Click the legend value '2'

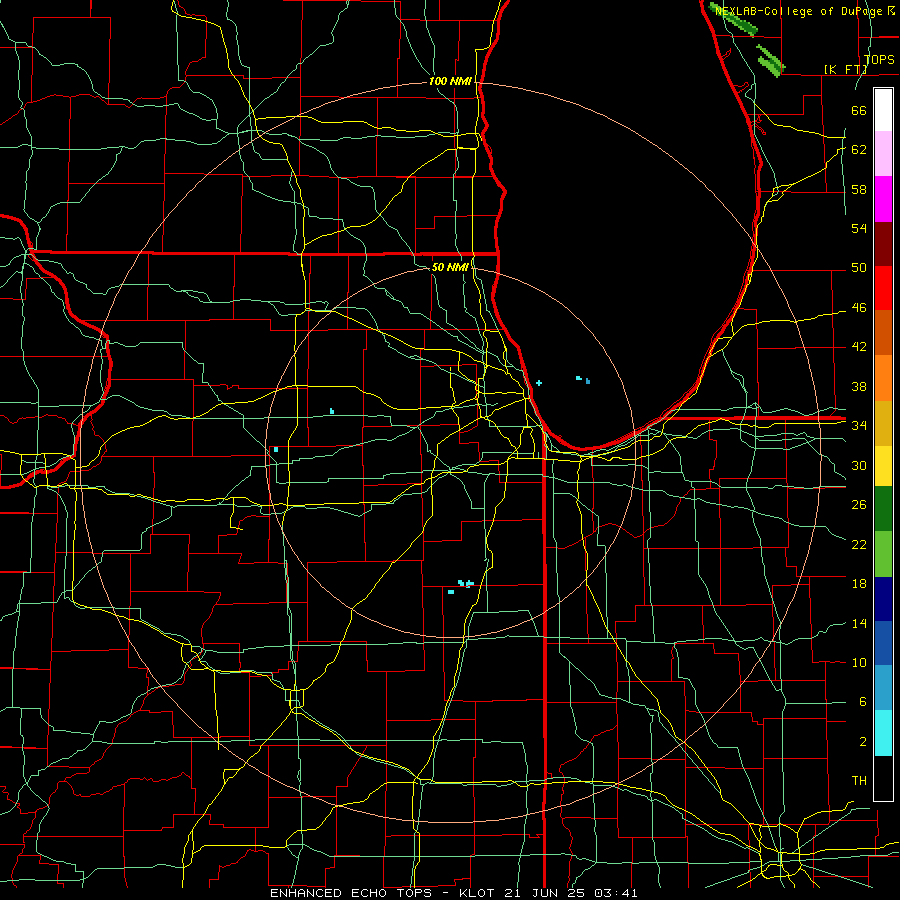click(862, 742)
